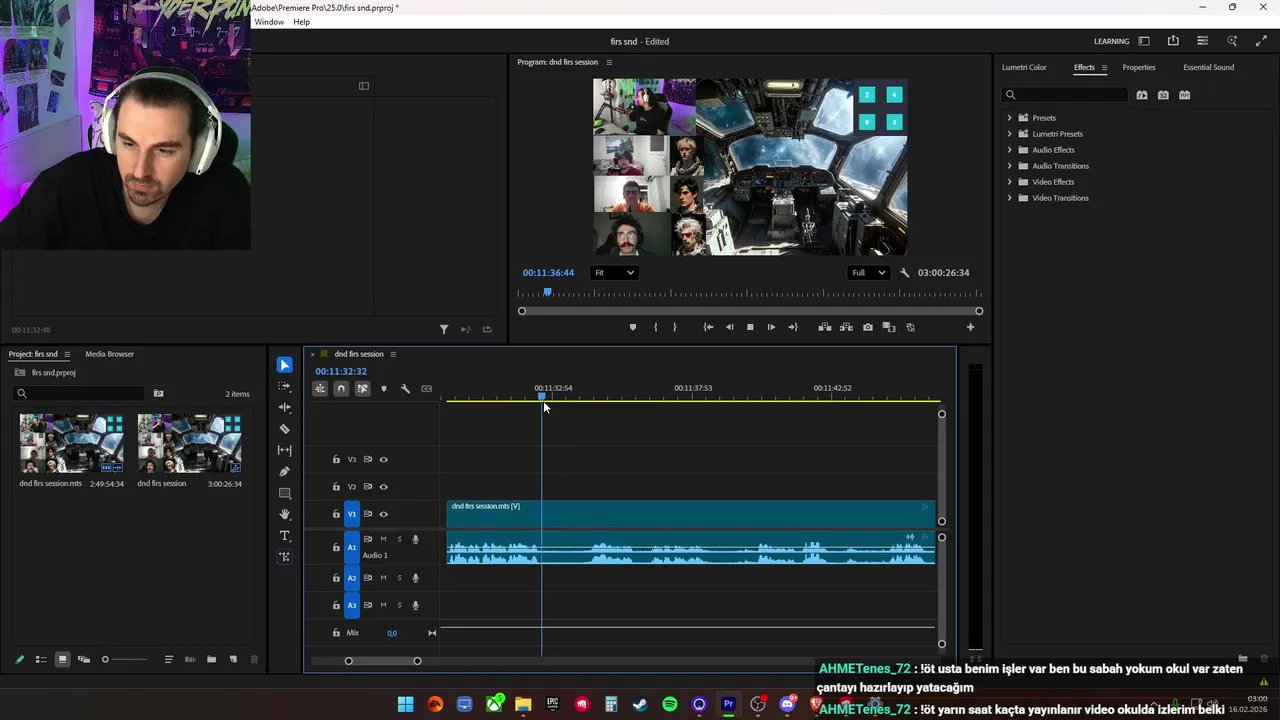Viewport: 1280px width, 720px height.
Task: Toggle V2 track output eye icon
Action: [383, 487]
